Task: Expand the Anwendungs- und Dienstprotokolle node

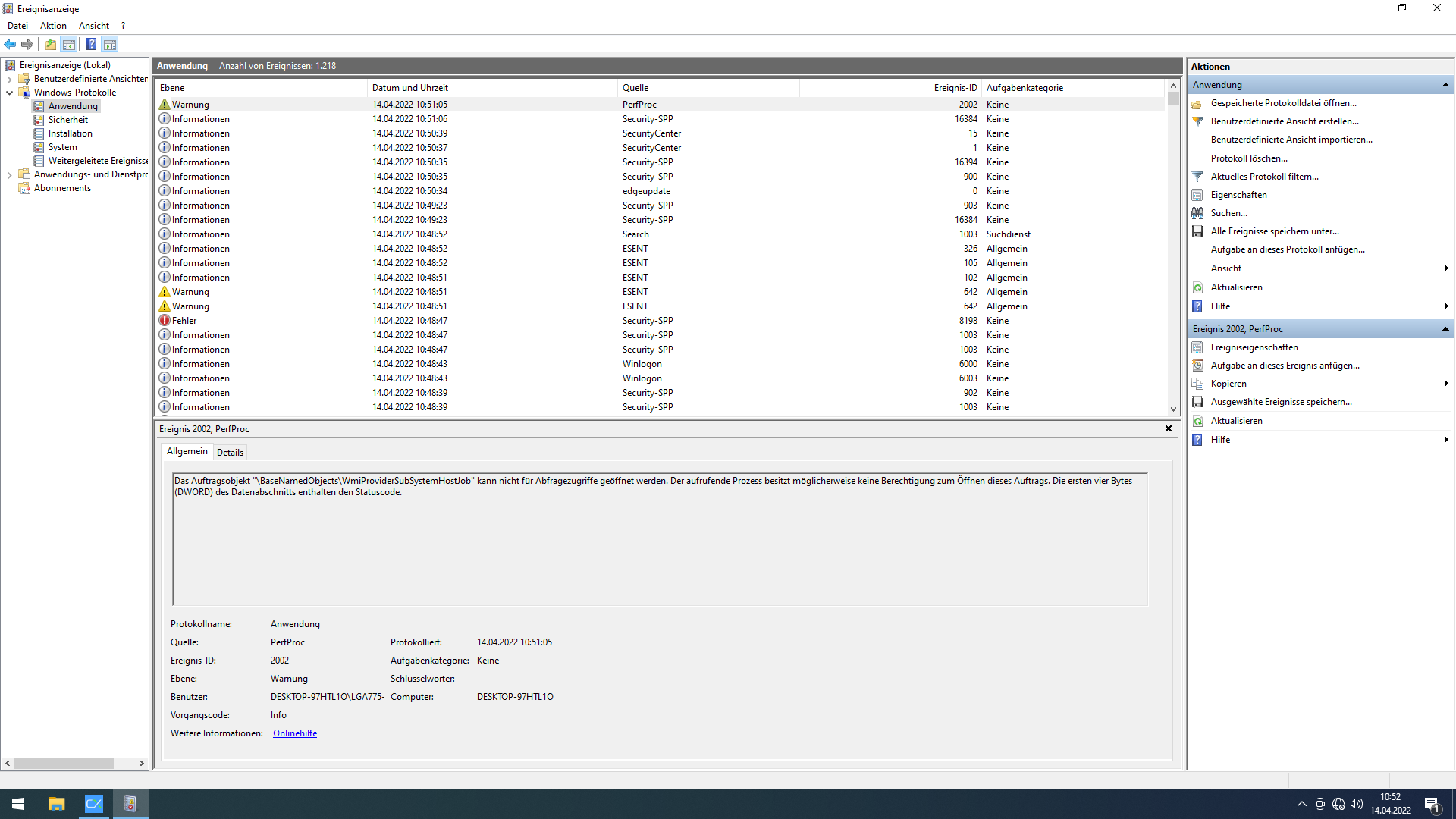Action: pyautogui.click(x=9, y=174)
